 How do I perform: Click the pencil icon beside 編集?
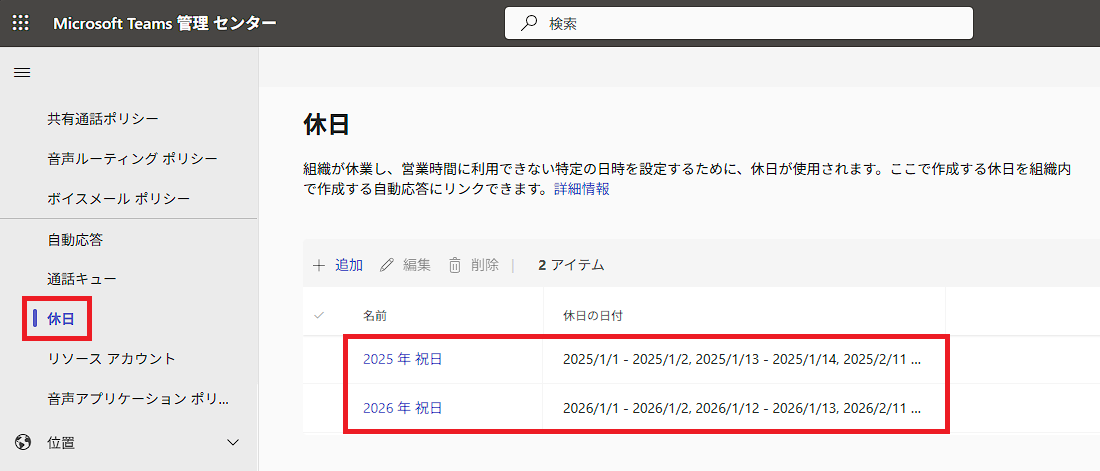point(387,265)
